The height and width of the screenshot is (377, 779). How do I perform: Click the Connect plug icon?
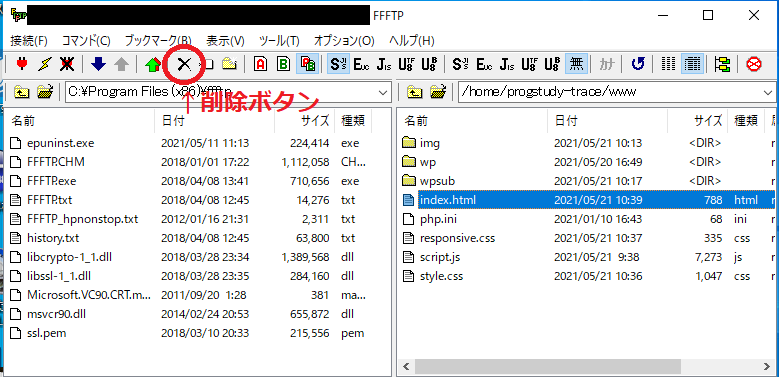click(x=22, y=64)
